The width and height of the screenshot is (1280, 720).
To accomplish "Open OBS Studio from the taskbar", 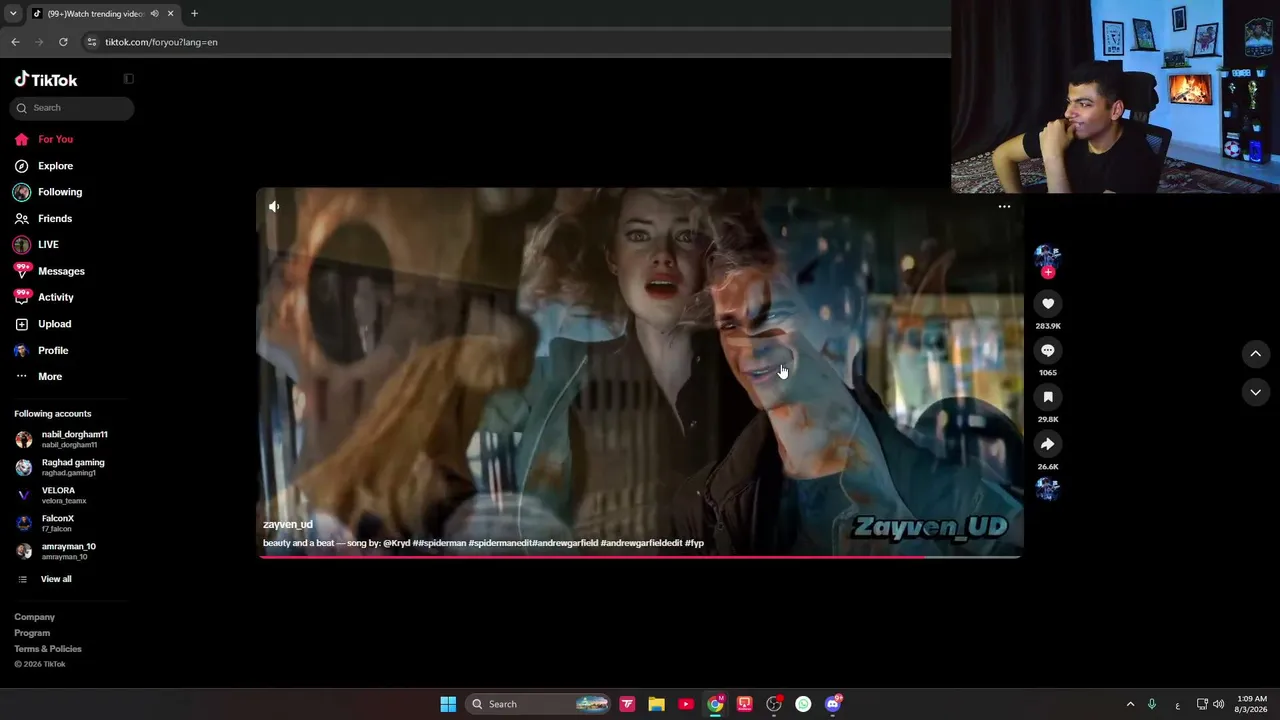I will pyautogui.click(x=774, y=704).
